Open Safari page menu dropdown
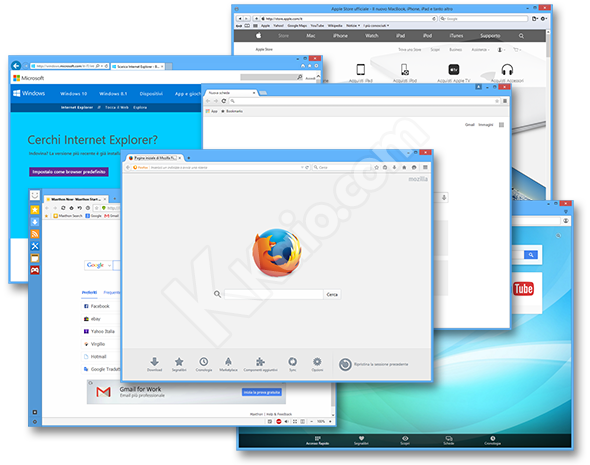 (535, 18)
